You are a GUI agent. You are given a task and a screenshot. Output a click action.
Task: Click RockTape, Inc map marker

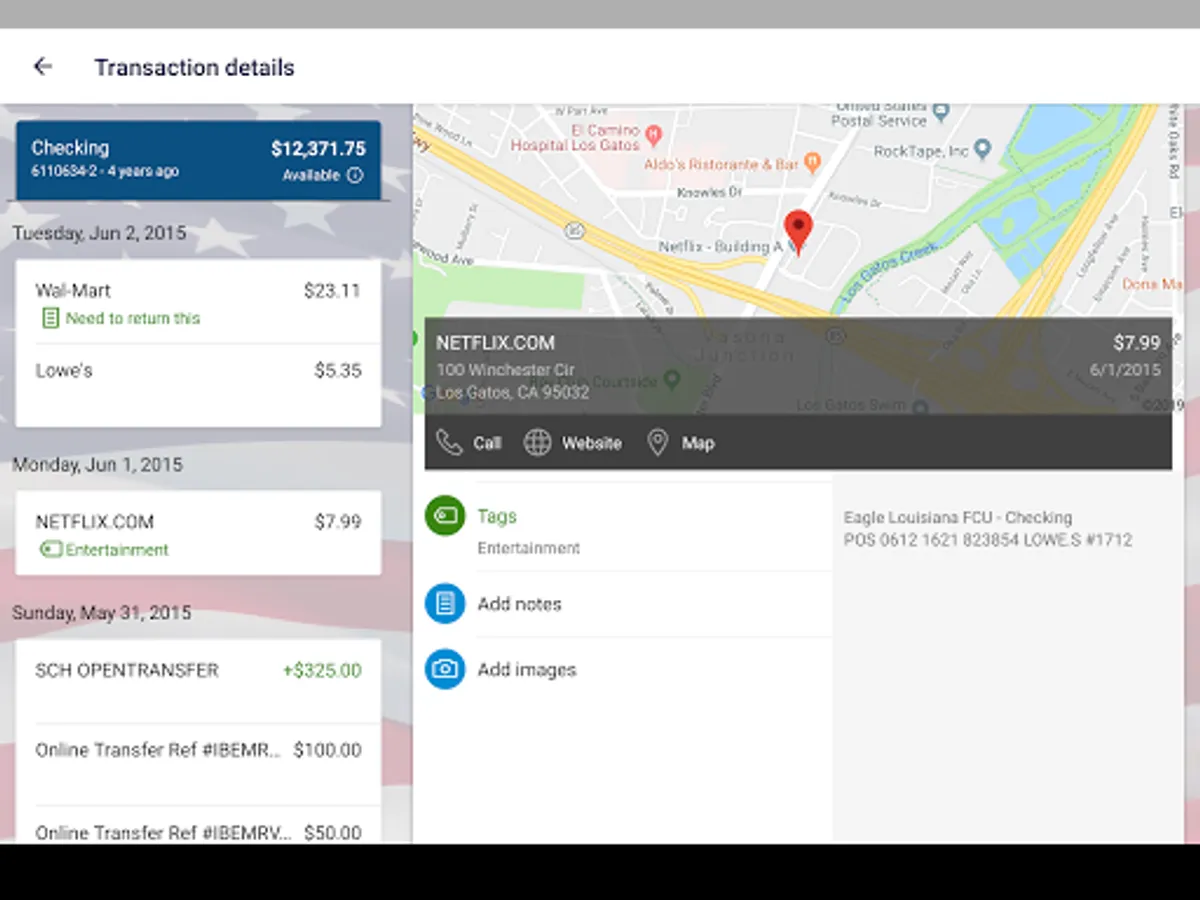click(982, 150)
